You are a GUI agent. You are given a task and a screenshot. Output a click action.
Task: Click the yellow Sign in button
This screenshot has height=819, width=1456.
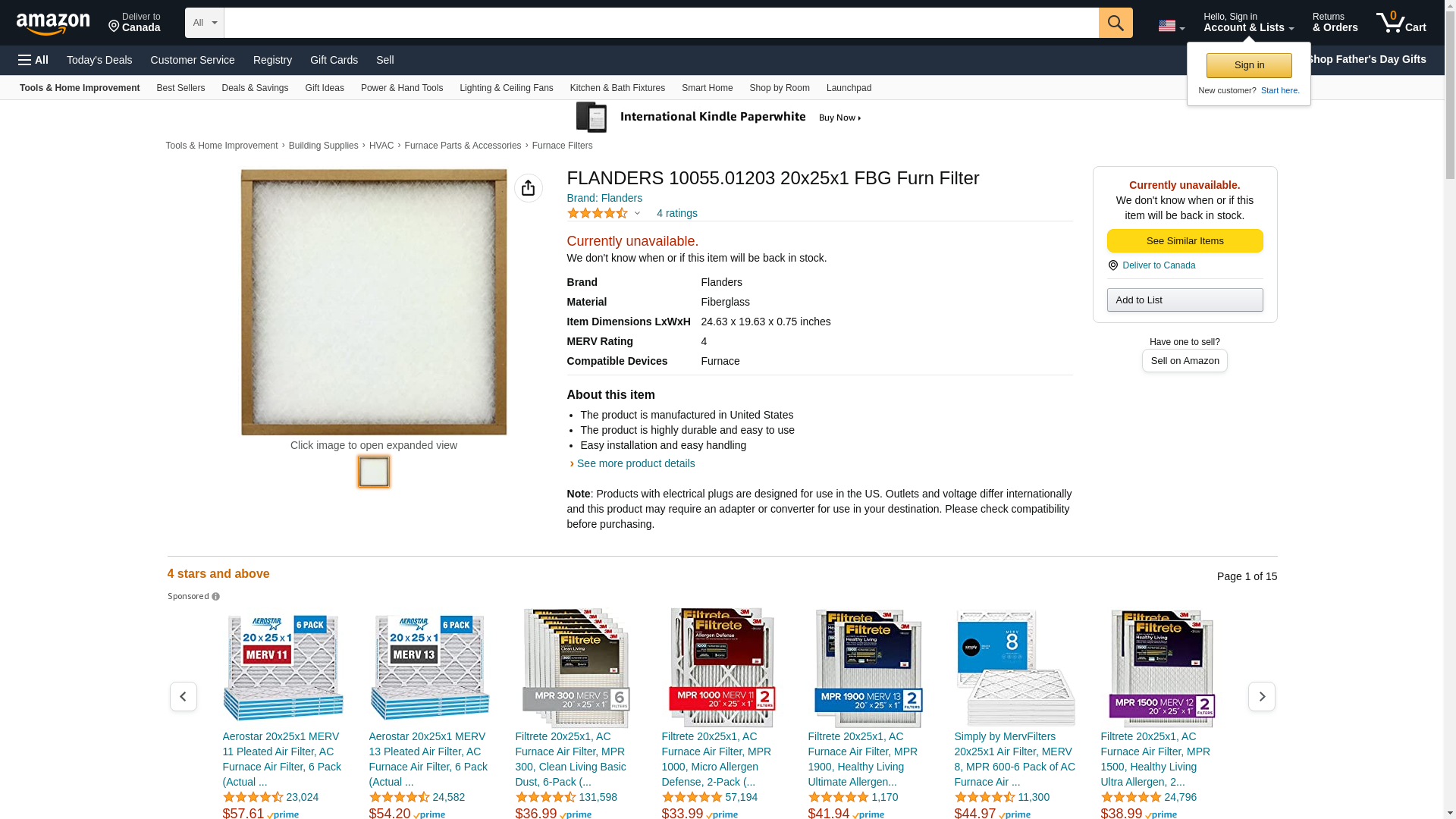pyautogui.click(x=1249, y=65)
